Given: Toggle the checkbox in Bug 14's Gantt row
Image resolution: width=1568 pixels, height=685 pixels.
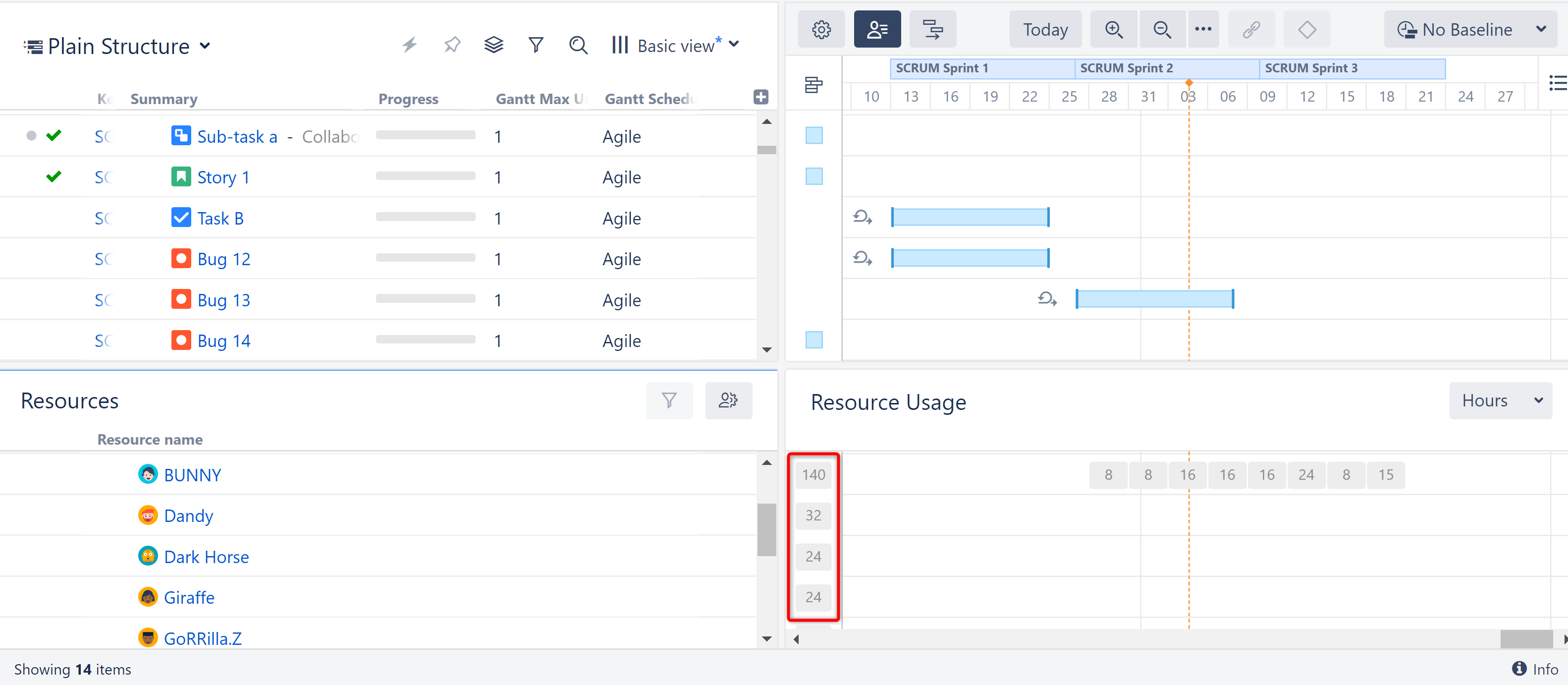Looking at the screenshot, I should [814, 341].
